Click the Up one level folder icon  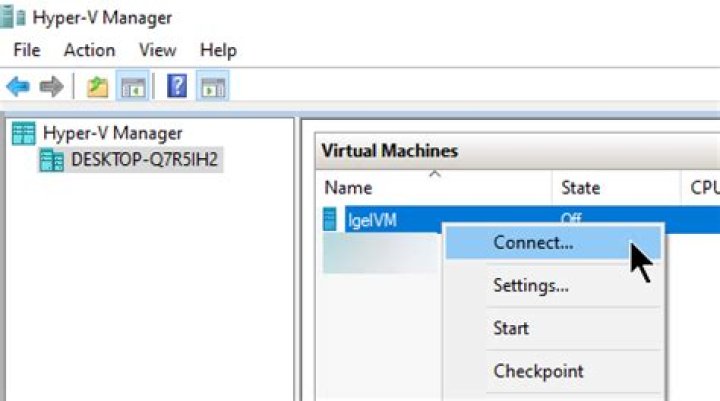pyautogui.click(x=97, y=87)
